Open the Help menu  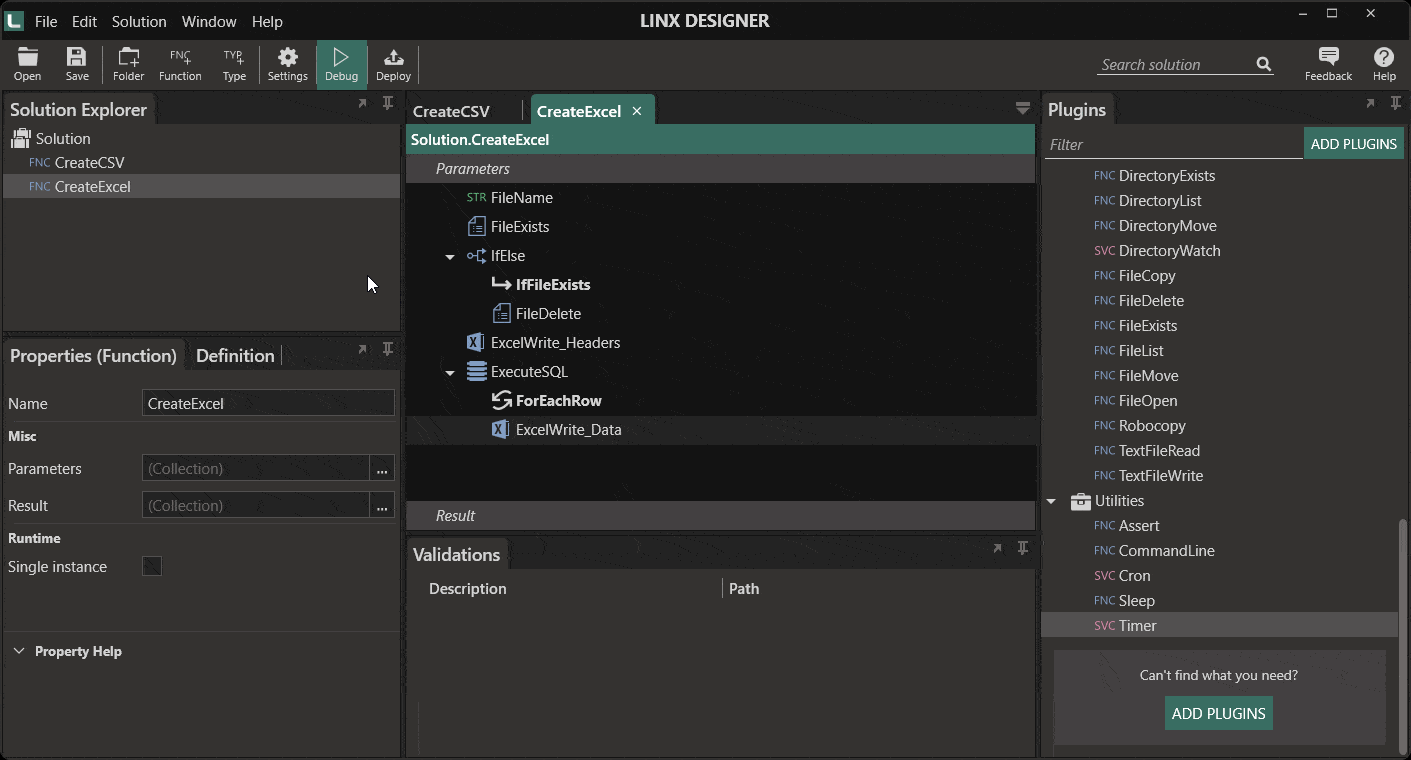coord(267,21)
